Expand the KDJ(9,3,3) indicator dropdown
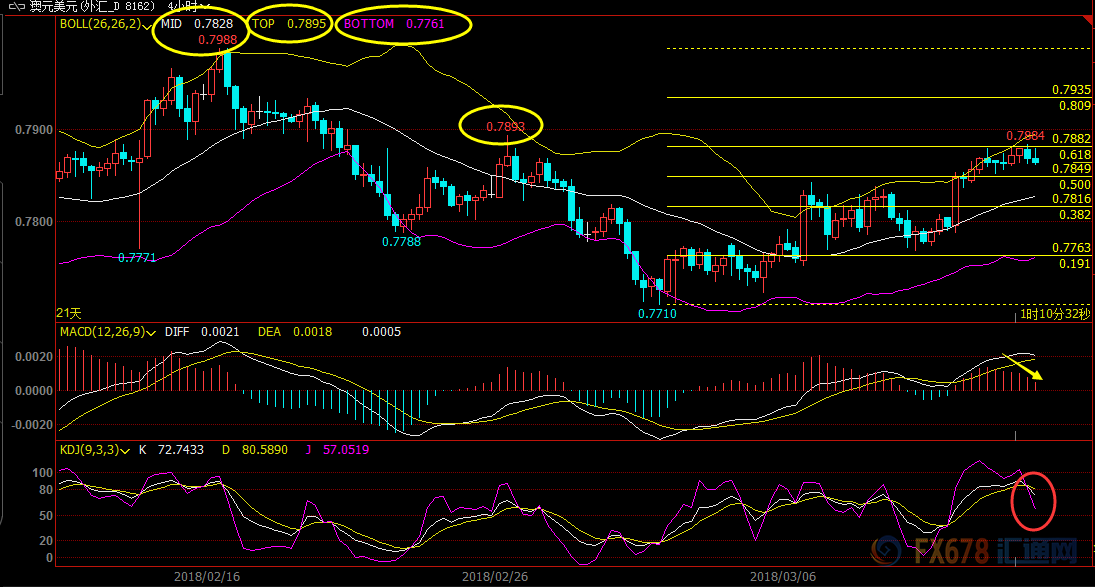 124,450
